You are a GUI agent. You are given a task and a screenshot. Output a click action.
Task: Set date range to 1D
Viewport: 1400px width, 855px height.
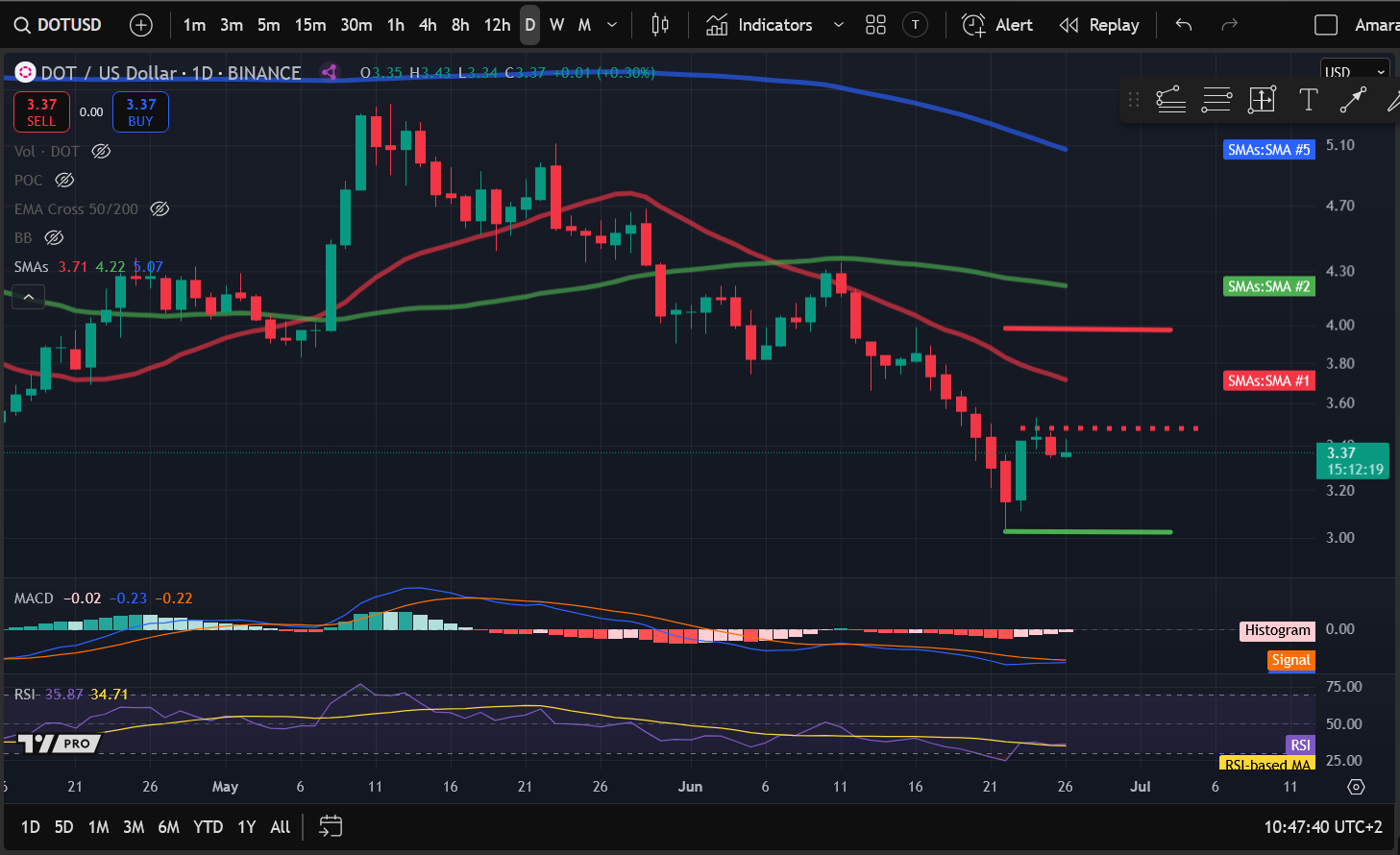pos(31,827)
